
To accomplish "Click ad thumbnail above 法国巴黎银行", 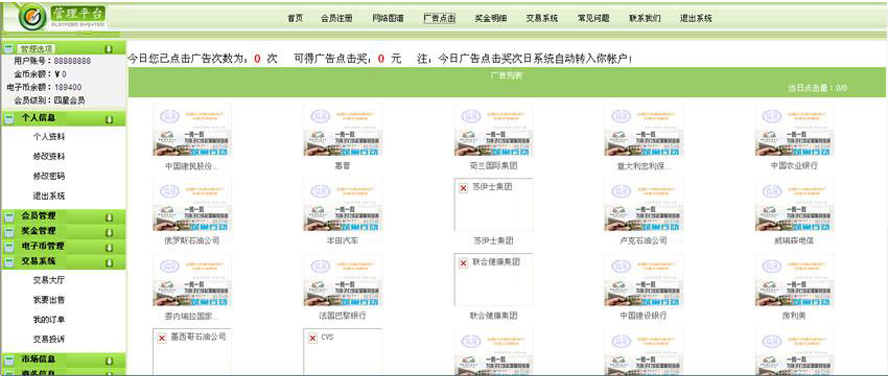I will [343, 280].
